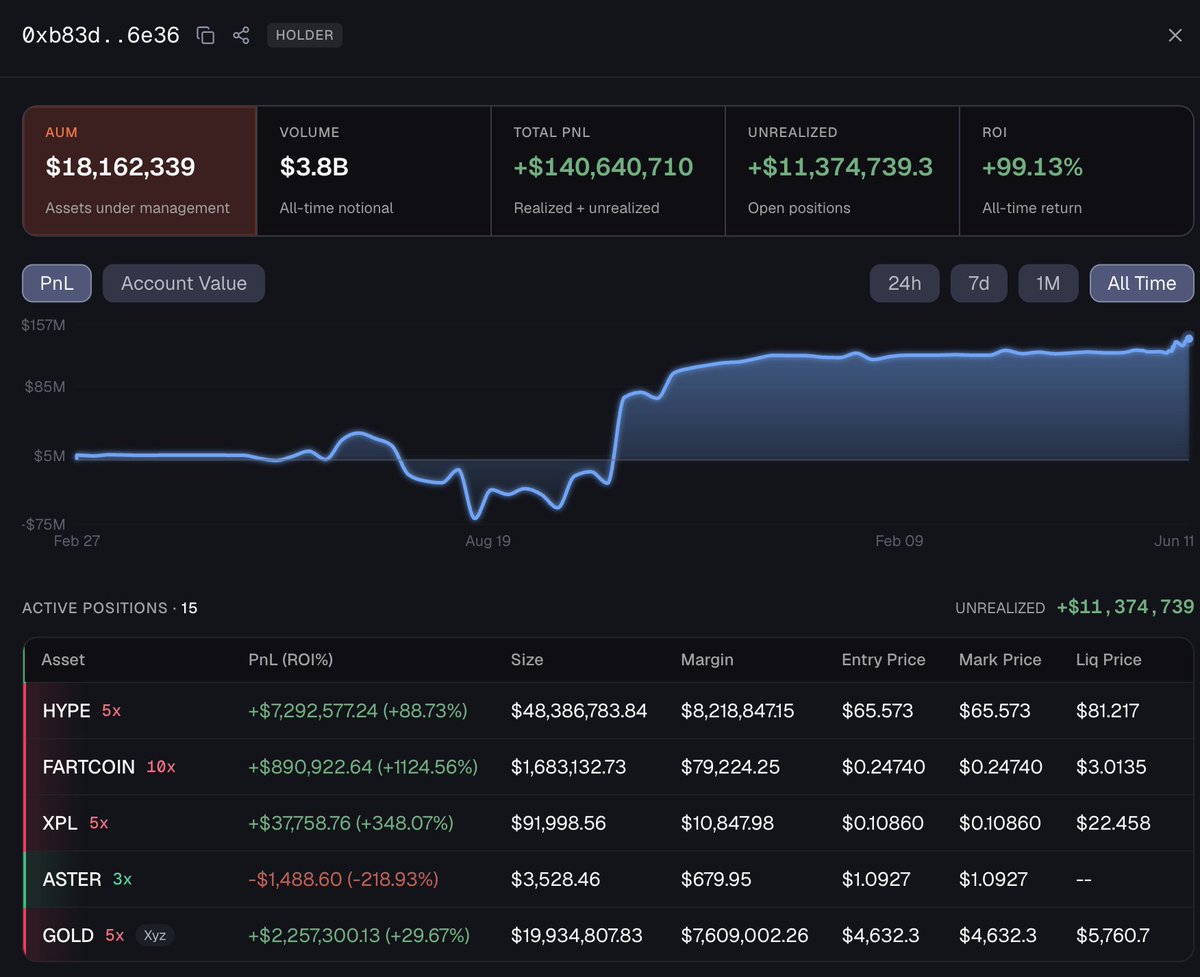Click GOLD size $19,934,807.83

point(577,936)
